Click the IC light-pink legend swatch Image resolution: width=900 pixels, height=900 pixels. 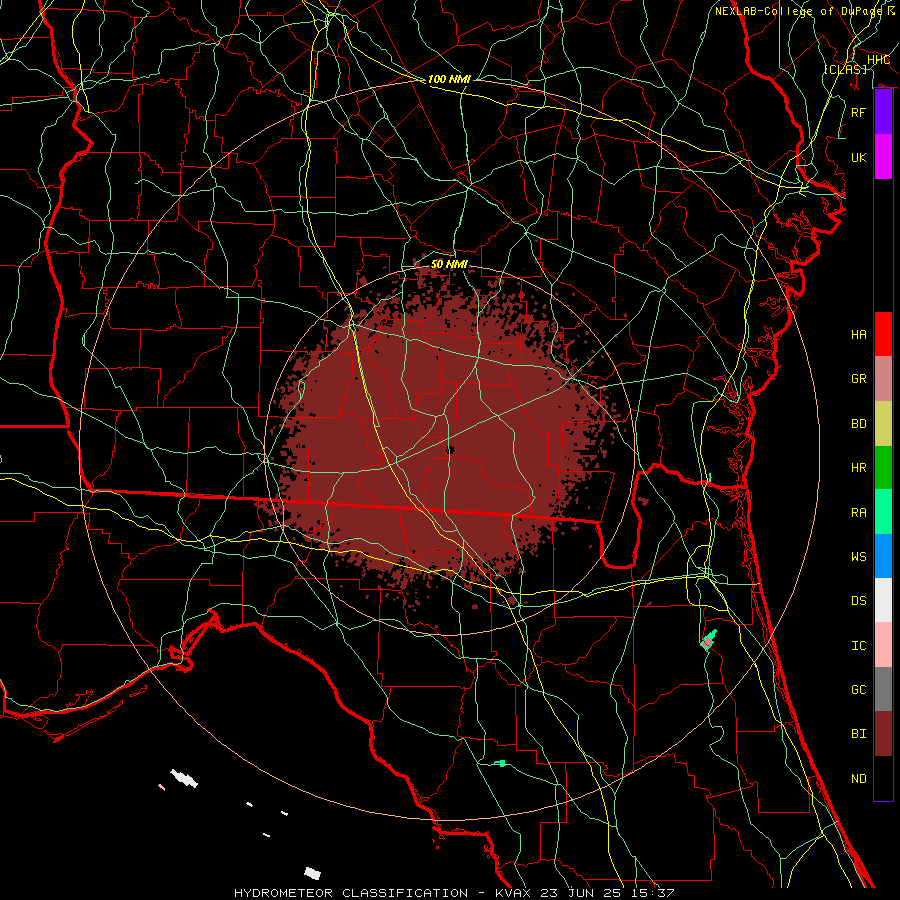pos(883,645)
